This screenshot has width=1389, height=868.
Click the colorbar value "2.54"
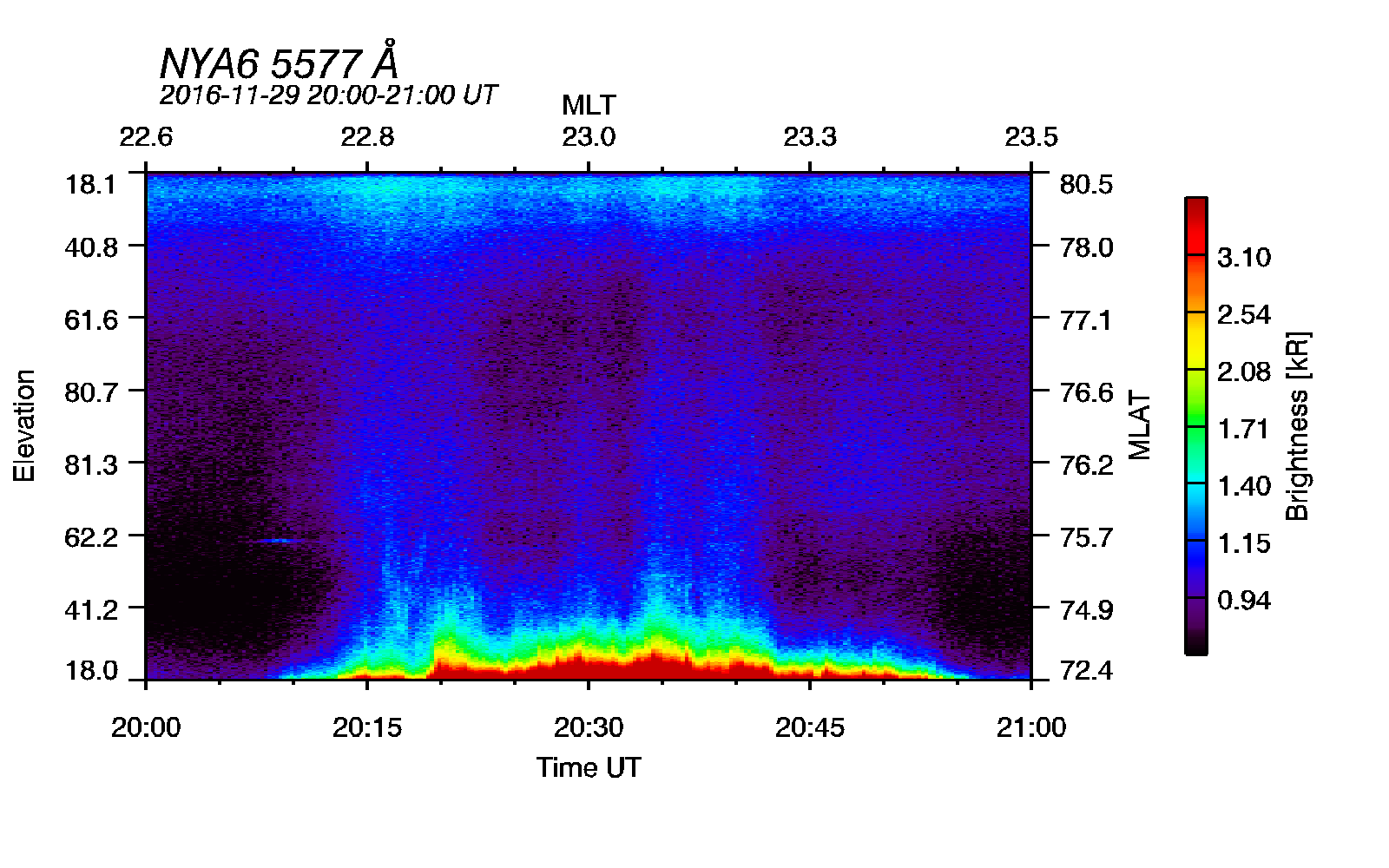pos(1244,314)
